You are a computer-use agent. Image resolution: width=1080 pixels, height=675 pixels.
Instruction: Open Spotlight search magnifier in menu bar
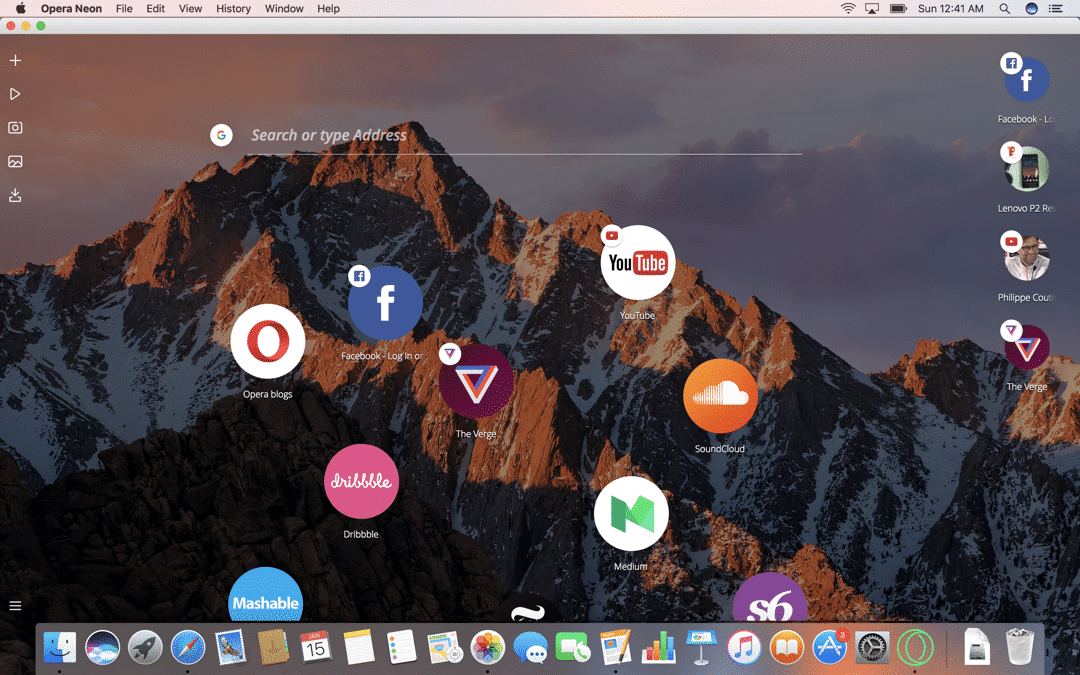coord(1005,9)
